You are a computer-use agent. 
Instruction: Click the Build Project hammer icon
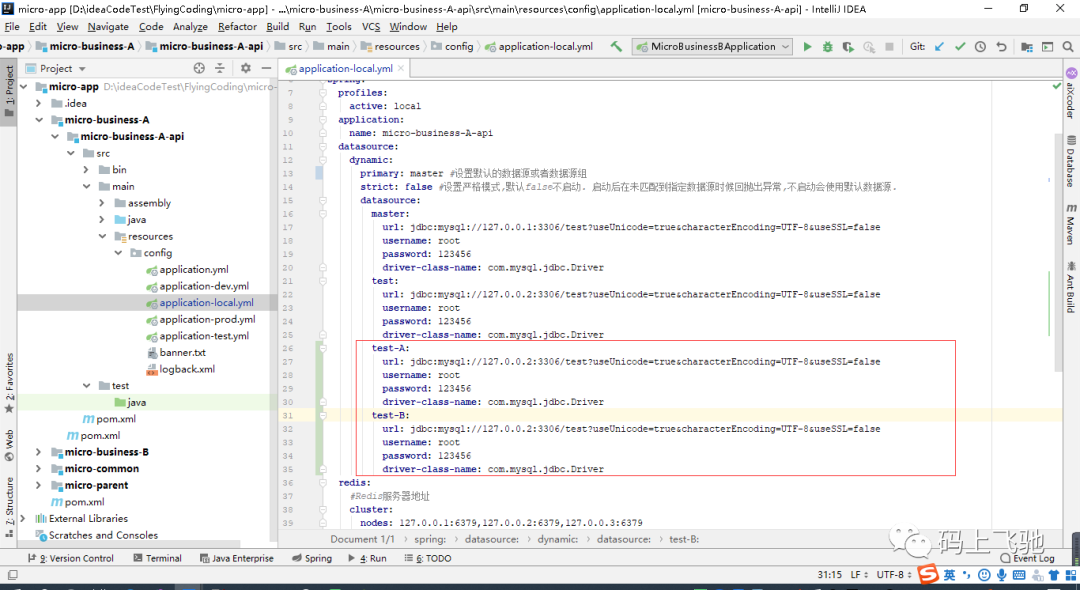(x=616, y=47)
